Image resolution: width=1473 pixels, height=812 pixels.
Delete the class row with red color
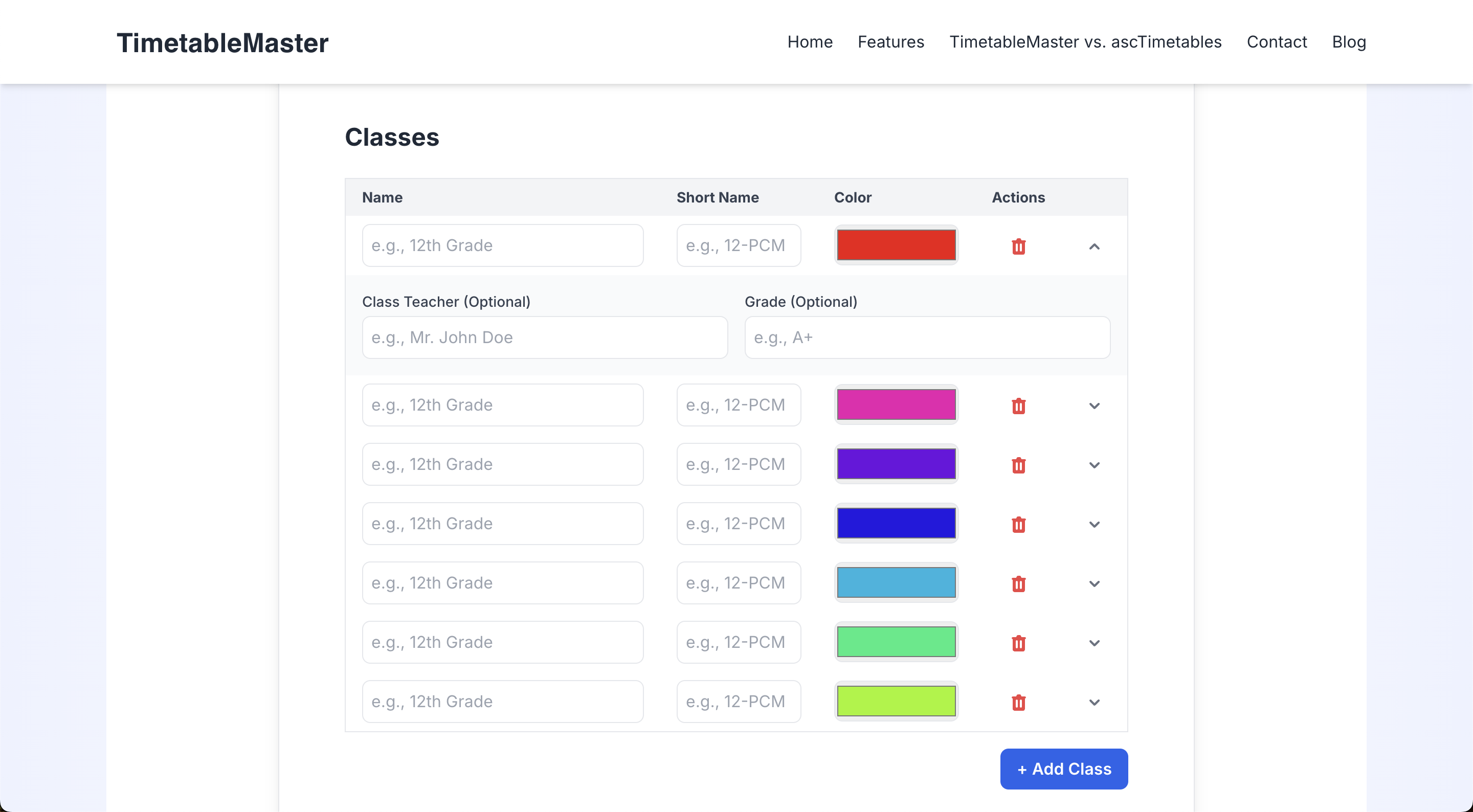1018,246
